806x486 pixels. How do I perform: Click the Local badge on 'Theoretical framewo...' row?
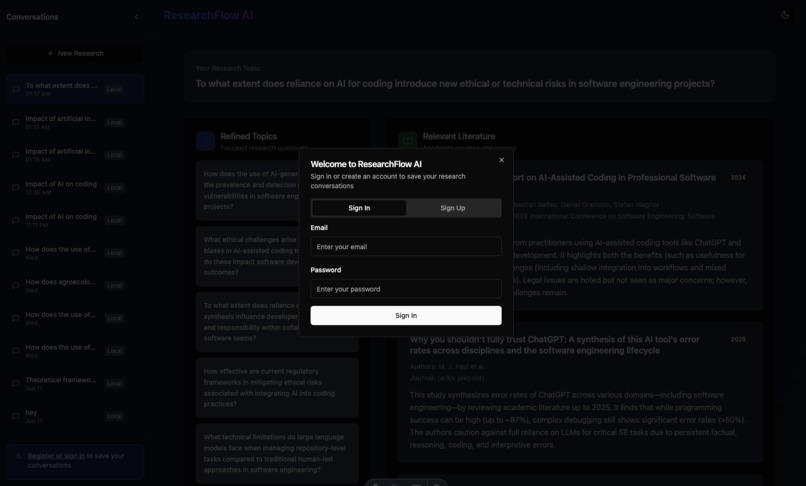click(x=114, y=384)
